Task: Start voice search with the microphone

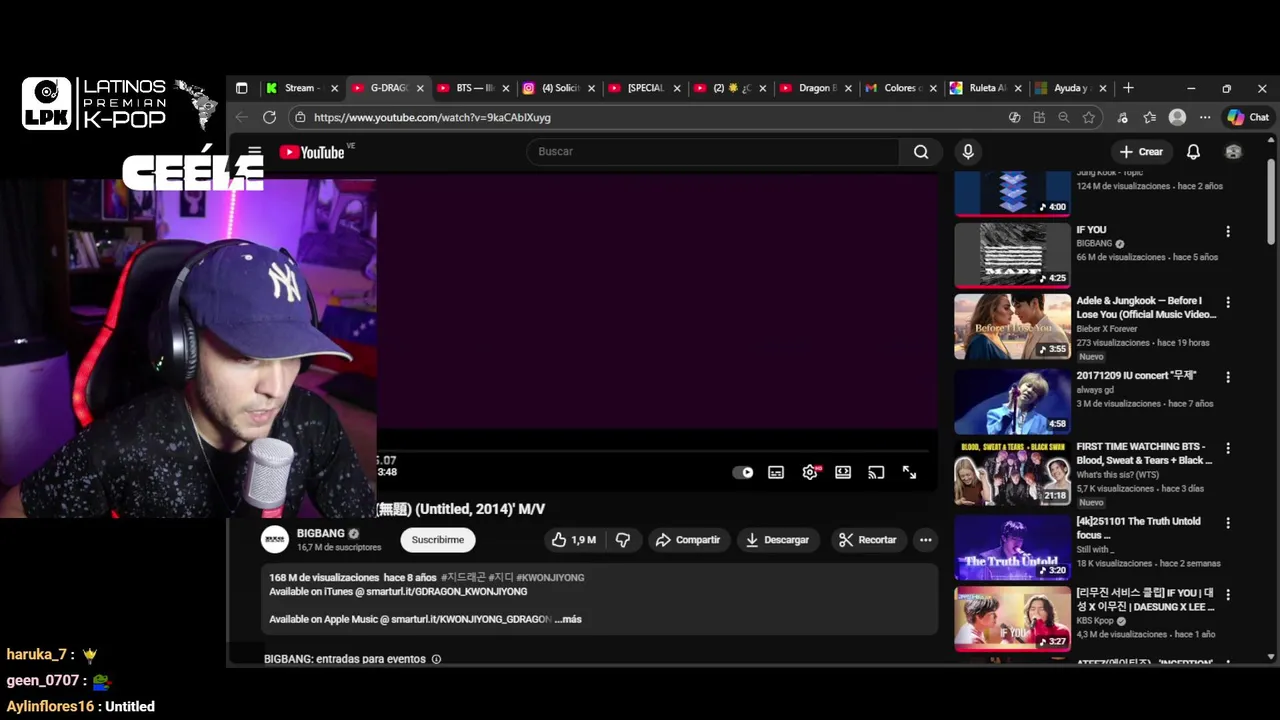Action: (967, 152)
